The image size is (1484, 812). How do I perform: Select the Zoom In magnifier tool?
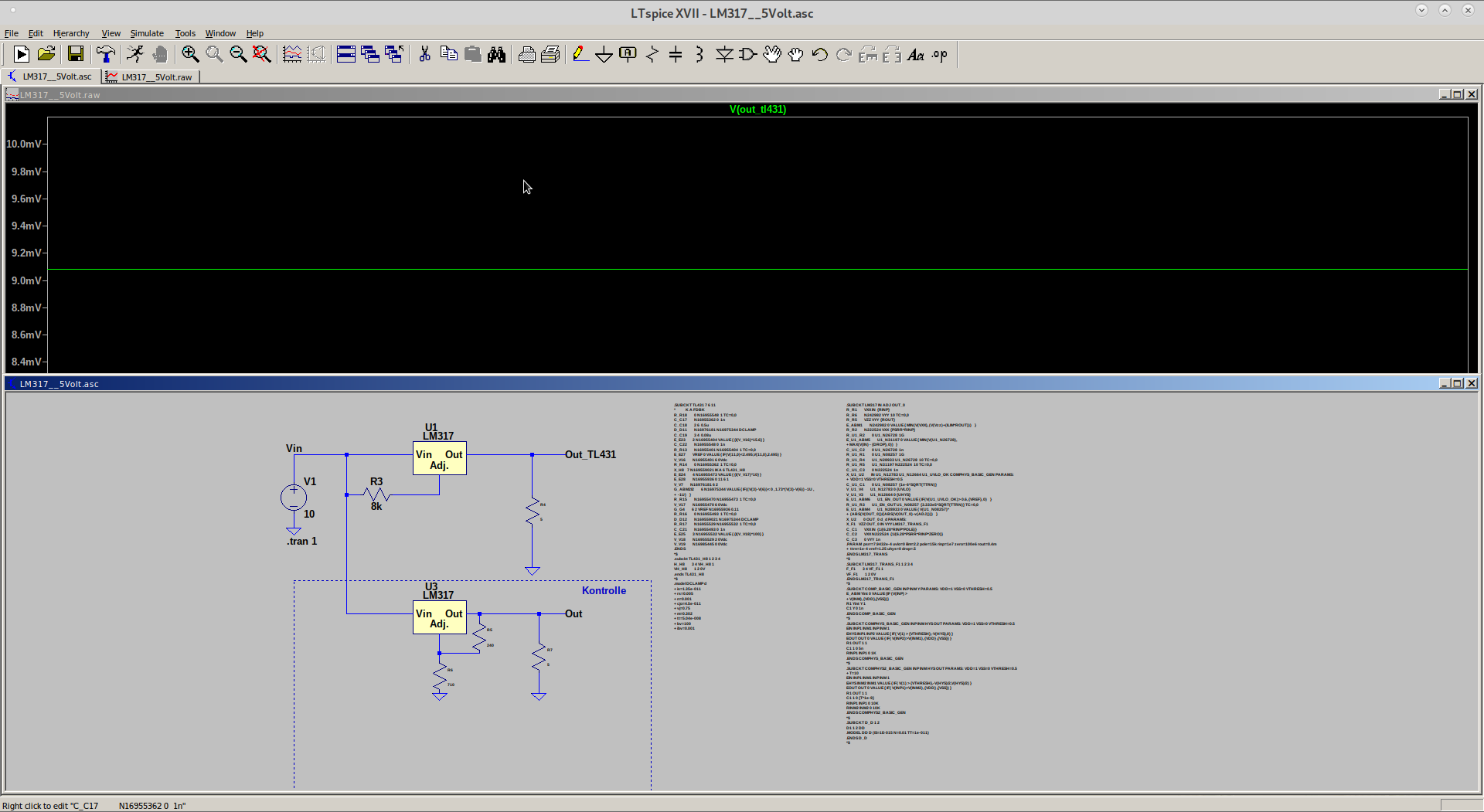point(190,54)
